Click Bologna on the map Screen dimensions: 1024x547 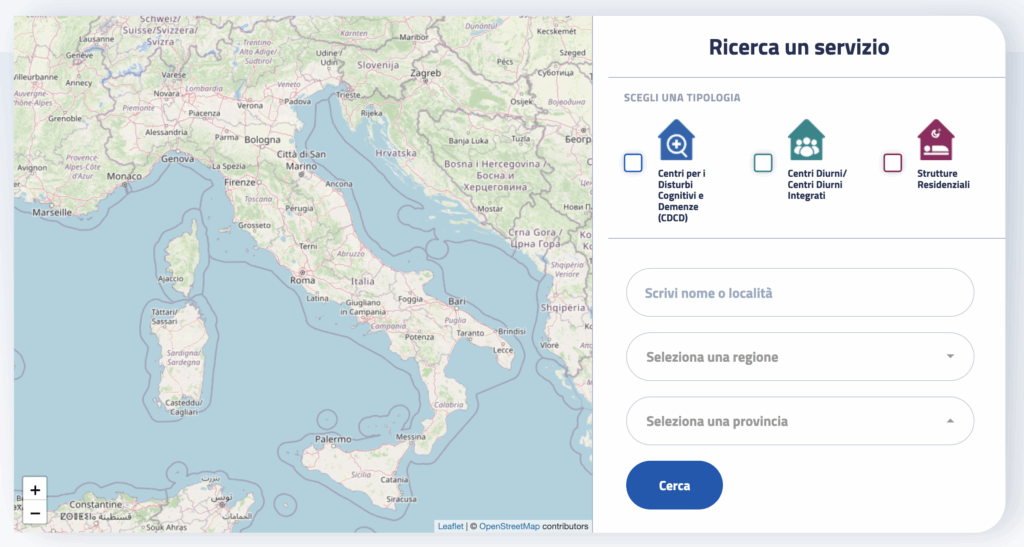pyautogui.click(x=262, y=140)
